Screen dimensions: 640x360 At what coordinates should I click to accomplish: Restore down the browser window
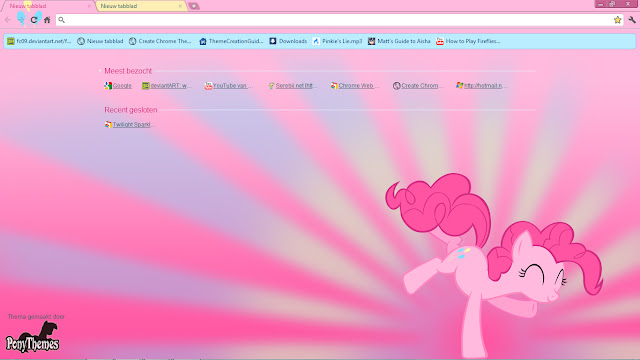(612, 4)
